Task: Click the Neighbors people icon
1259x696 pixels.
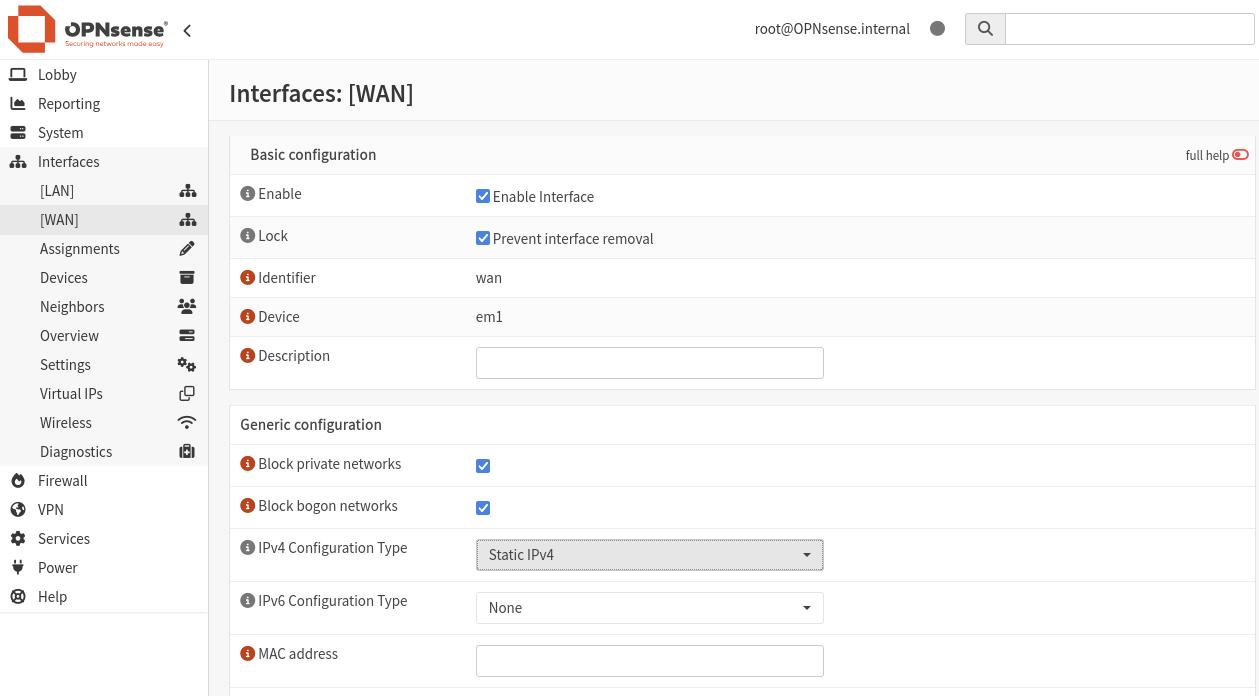Action: click(x=187, y=306)
